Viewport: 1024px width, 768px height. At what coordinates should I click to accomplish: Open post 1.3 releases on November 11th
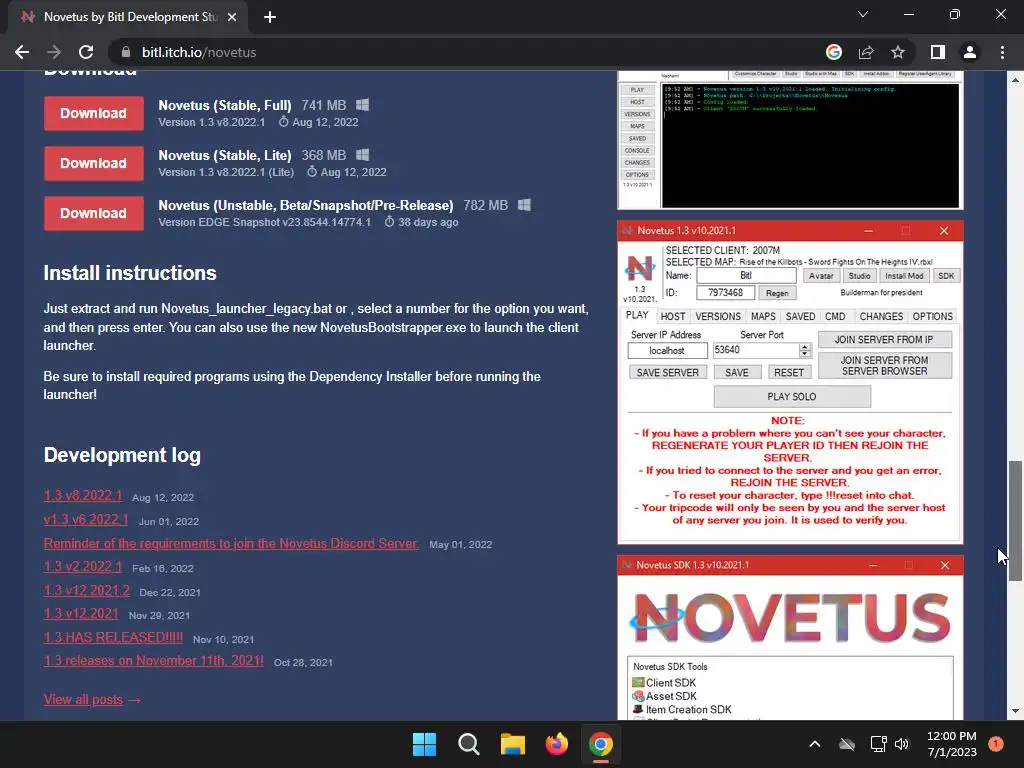click(x=153, y=661)
